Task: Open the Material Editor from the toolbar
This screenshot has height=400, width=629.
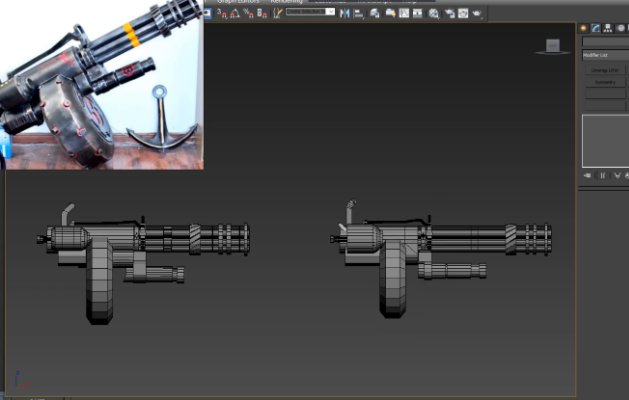Action: [x=433, y=13]
